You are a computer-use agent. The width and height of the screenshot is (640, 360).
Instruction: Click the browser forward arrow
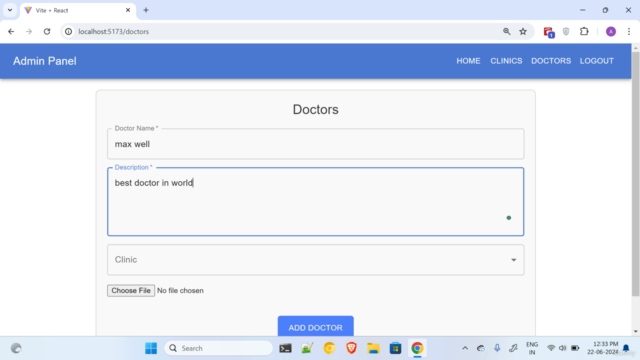tap(29, 31)
